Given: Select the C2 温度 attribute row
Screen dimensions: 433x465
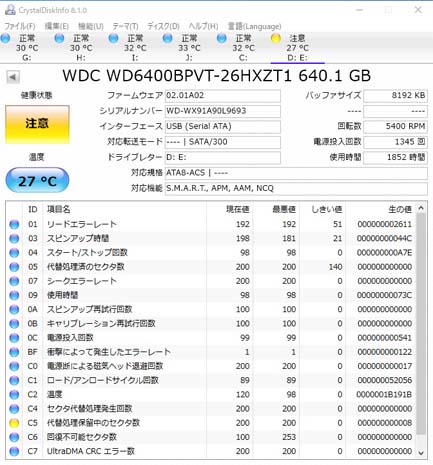Looking at the screenshot, I should pos(211,395).
